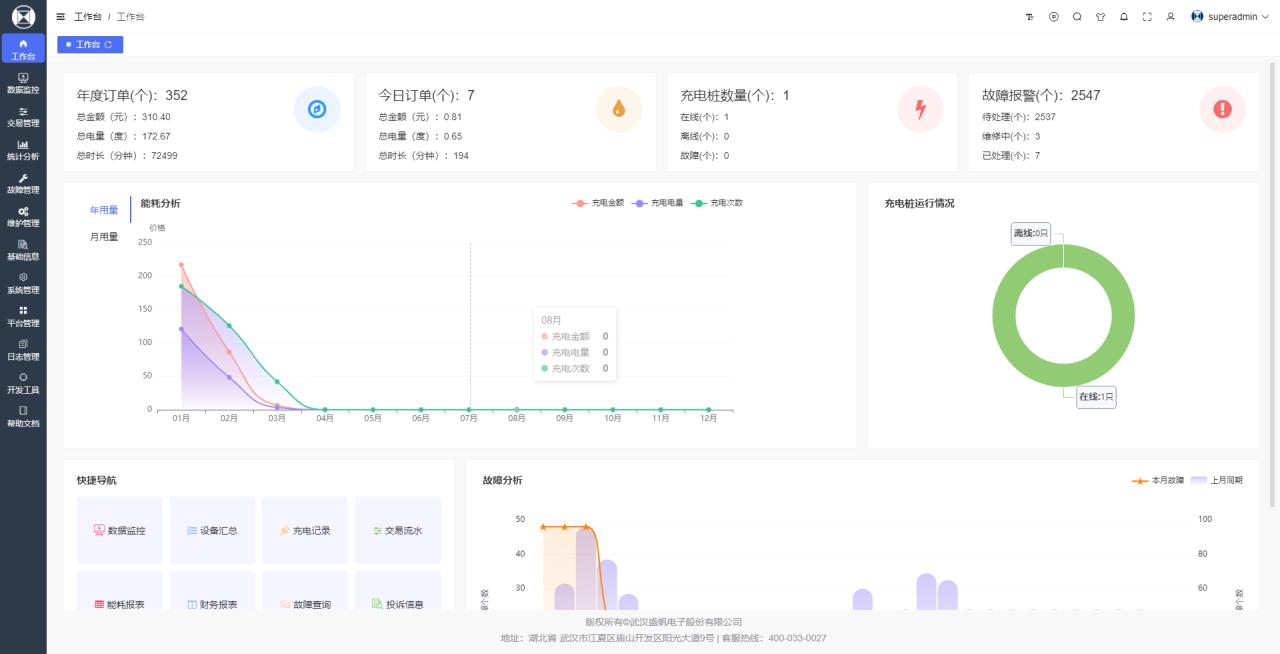Click the notification bell icon
The height and width of the screenshot is (654, 1280).
tap(1124, 17)
